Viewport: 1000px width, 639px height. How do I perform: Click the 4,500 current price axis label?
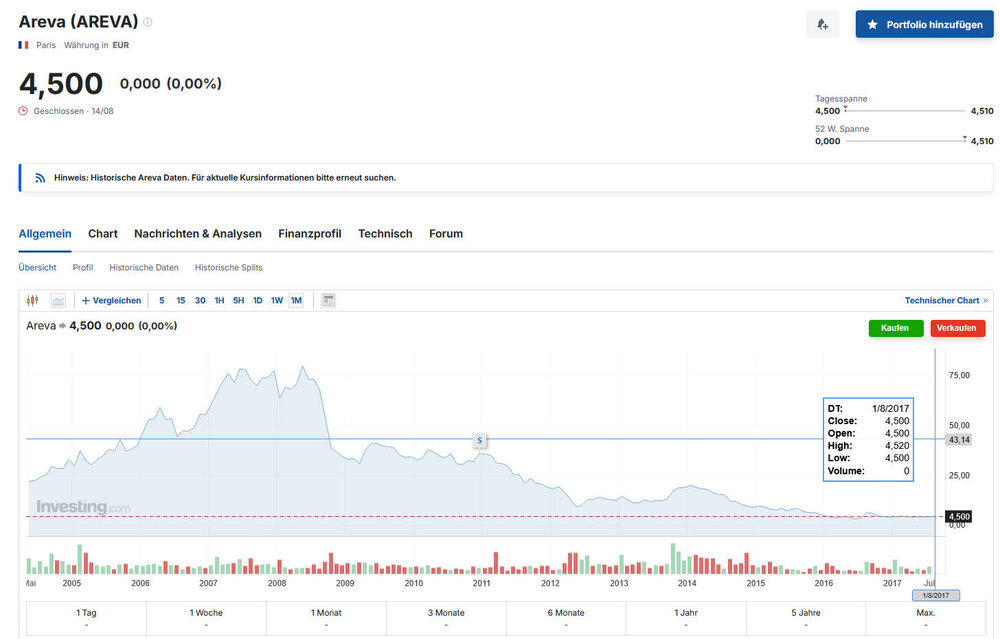coord(959,517)
